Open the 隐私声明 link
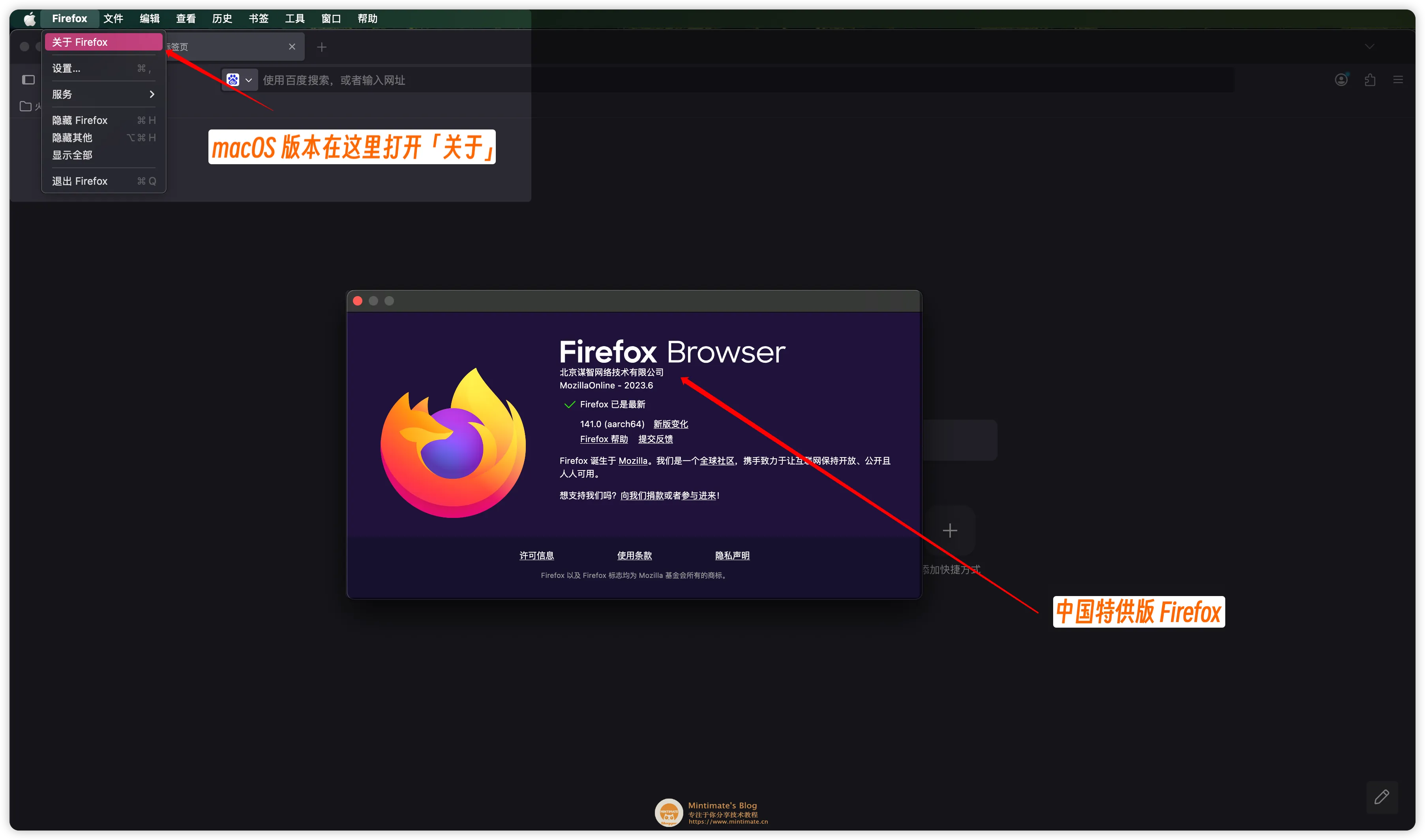 click(x=732, y=555)
